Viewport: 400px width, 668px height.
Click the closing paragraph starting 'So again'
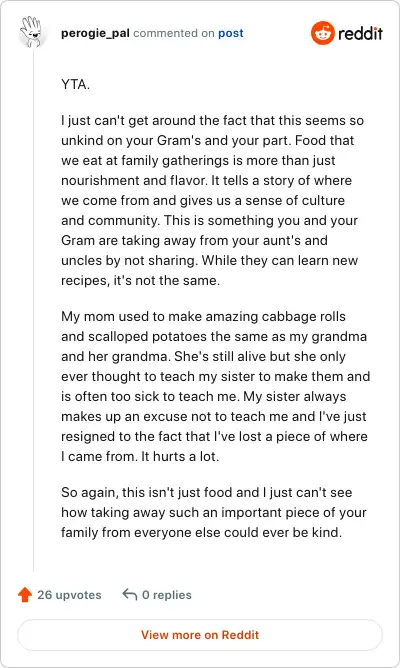click(x=213, y=512)
